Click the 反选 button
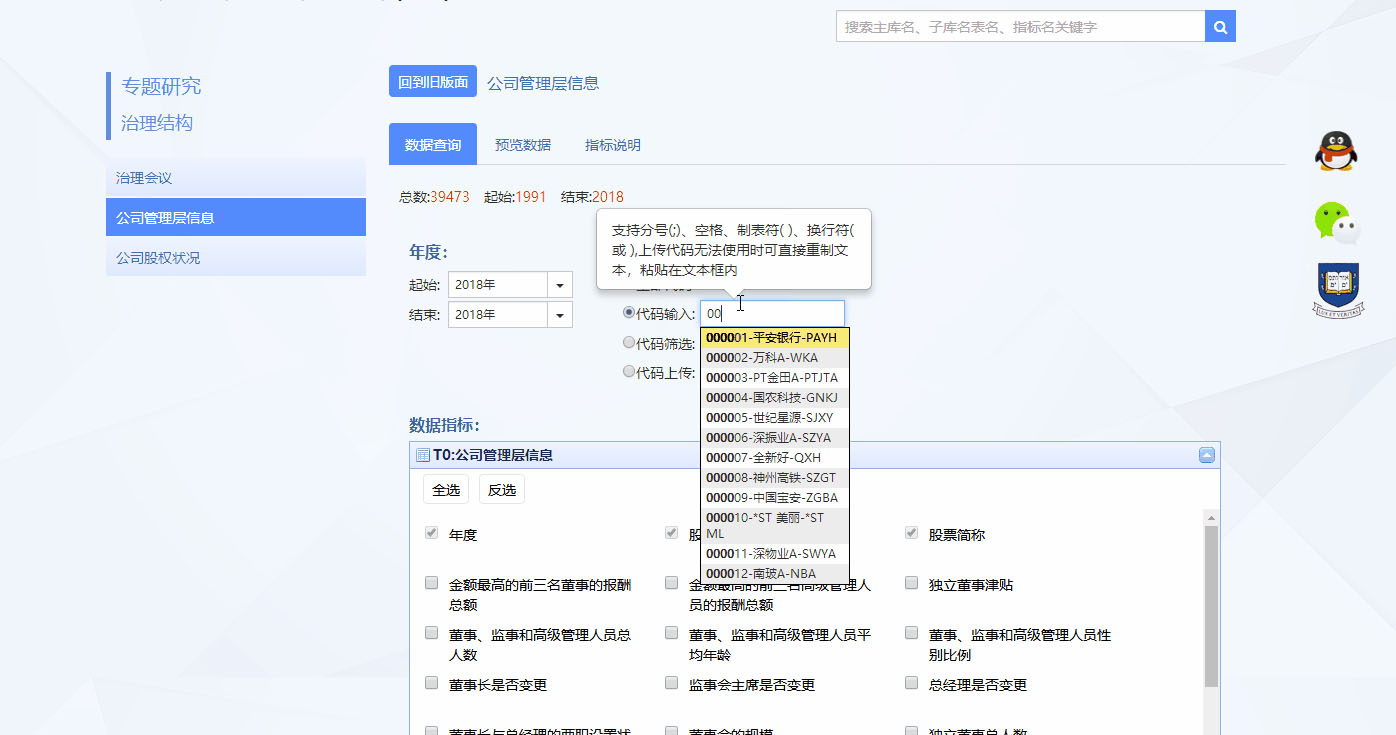 click(502, 490)
